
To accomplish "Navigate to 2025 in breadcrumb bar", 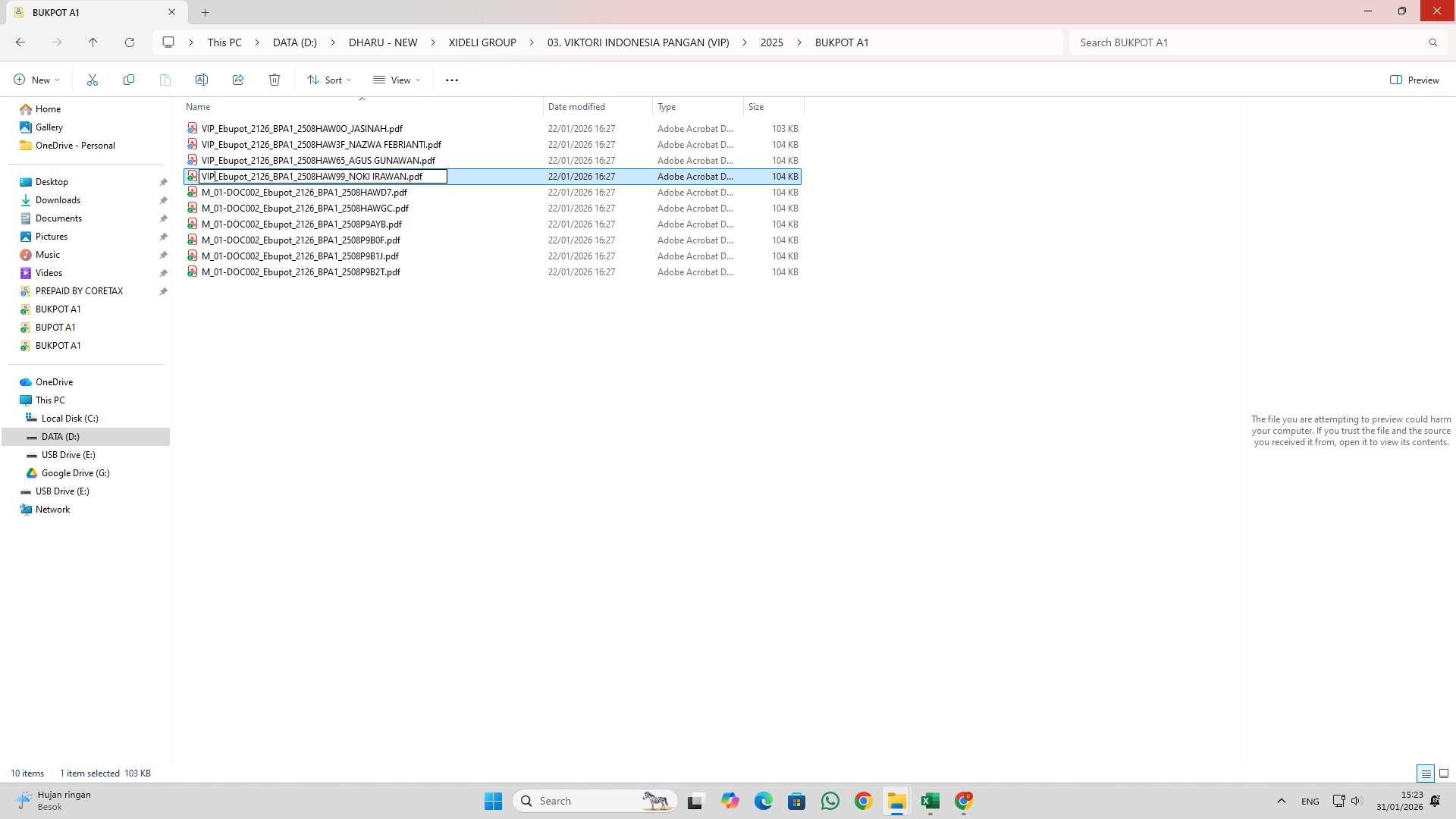I will click(771, 42).
